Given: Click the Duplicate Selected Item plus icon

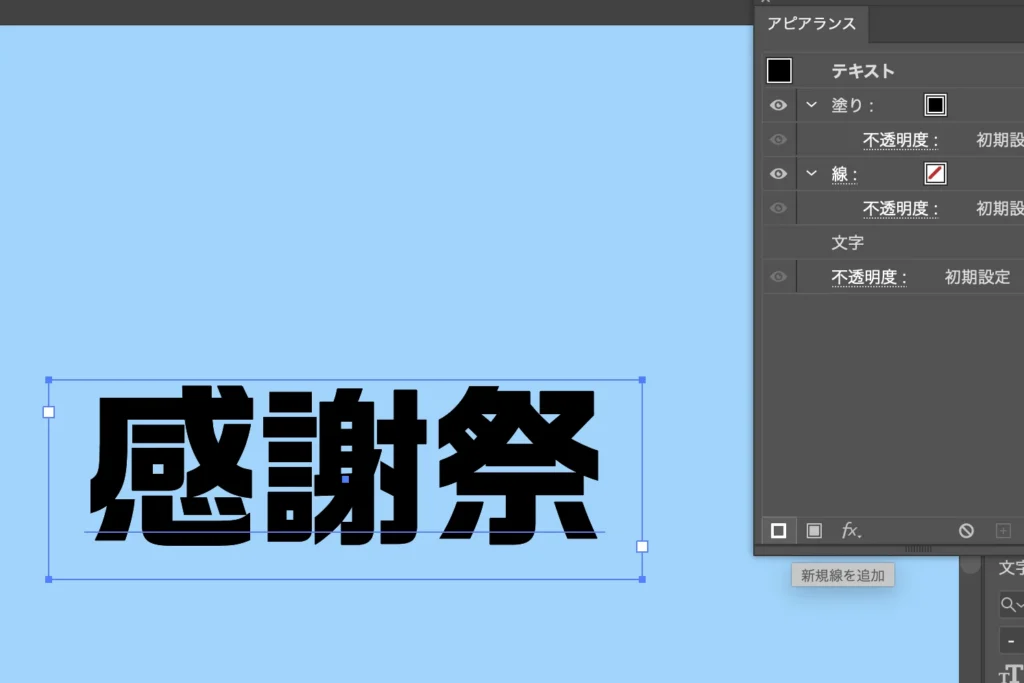Looking at the screenshot, I should point(1003,531).
